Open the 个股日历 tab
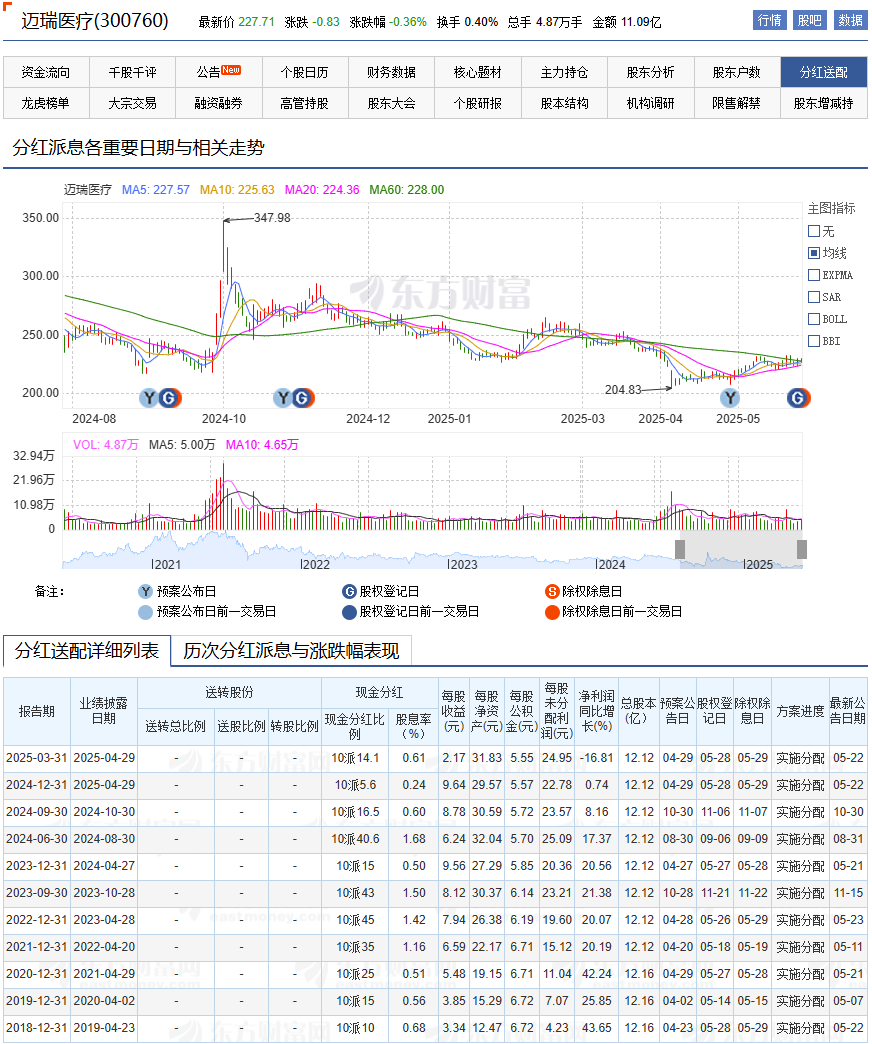The height and width of the screenshot is (1044, 872). 305,72
